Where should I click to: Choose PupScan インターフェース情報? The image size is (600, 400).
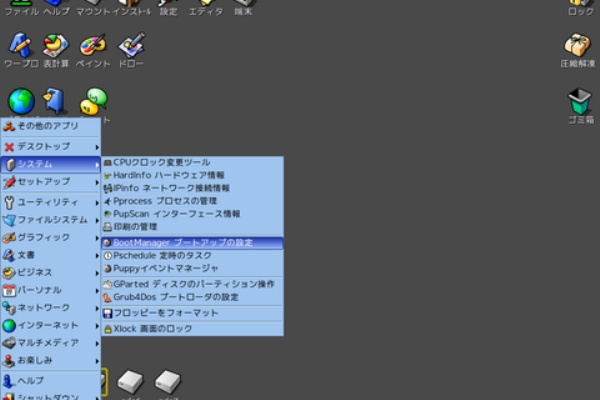(192, 214)
